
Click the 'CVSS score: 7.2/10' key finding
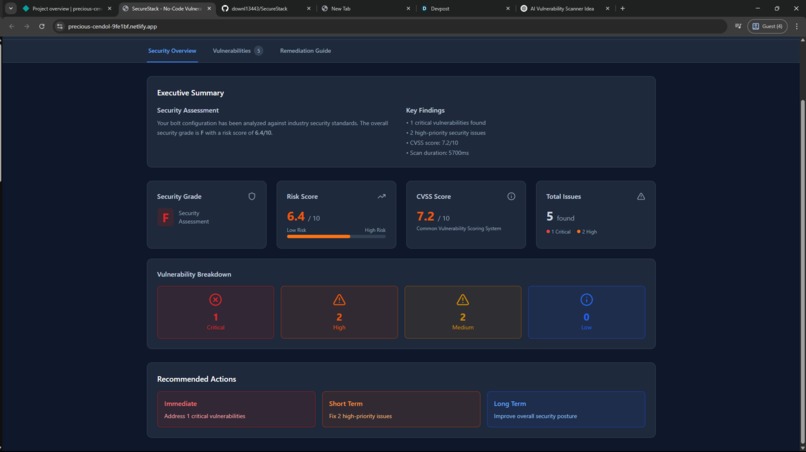coord(432,143)
